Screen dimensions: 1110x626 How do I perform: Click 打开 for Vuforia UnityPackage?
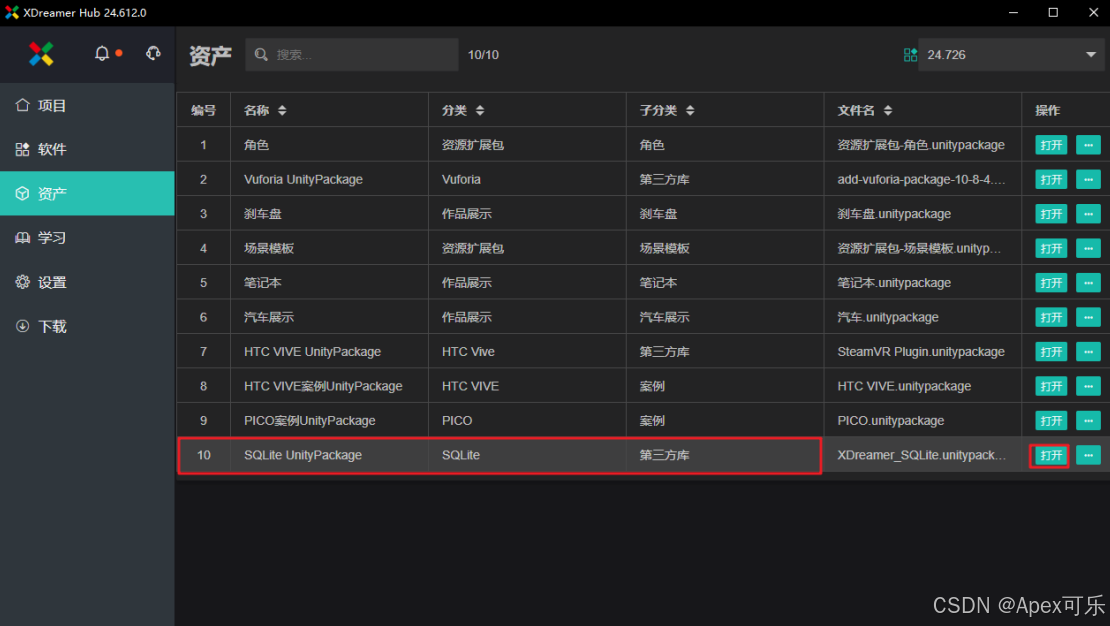[x=1051, y=179]
